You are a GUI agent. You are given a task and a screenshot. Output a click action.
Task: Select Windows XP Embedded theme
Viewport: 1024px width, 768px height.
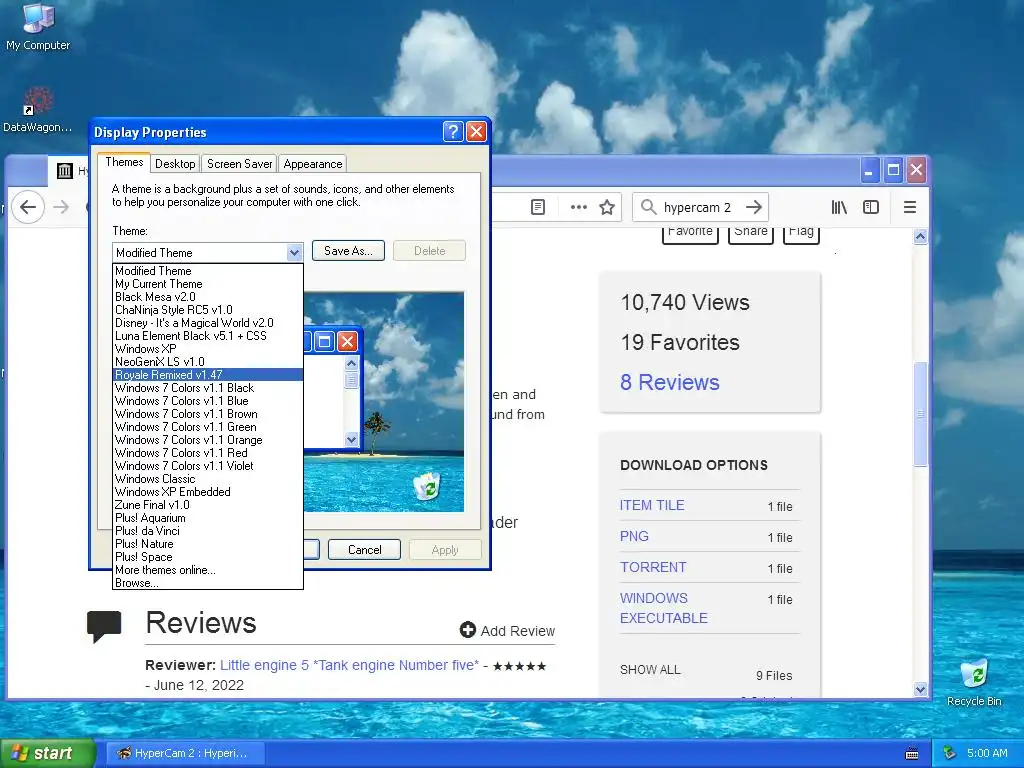[208, 492]
